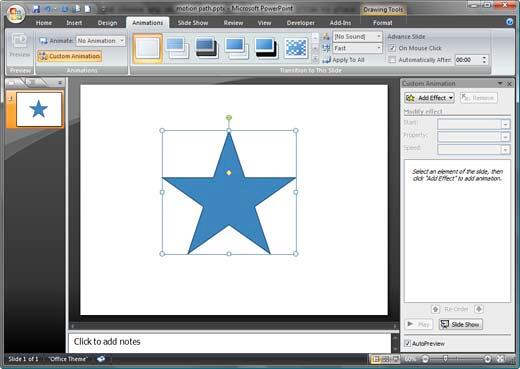
Task: Select the fifth transition with black base
Action: [x=266, y=48]
